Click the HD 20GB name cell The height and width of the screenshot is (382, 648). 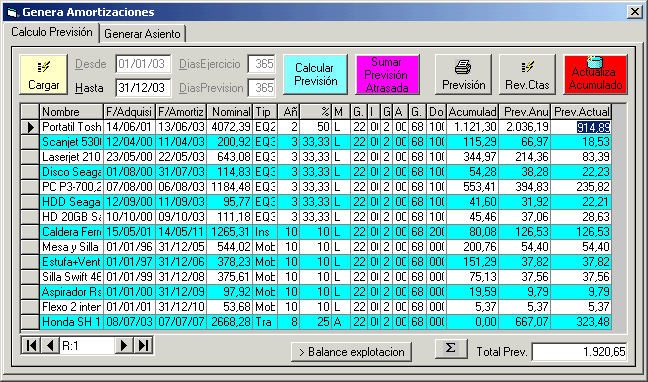pyautogui.click(x=71, y=217)
